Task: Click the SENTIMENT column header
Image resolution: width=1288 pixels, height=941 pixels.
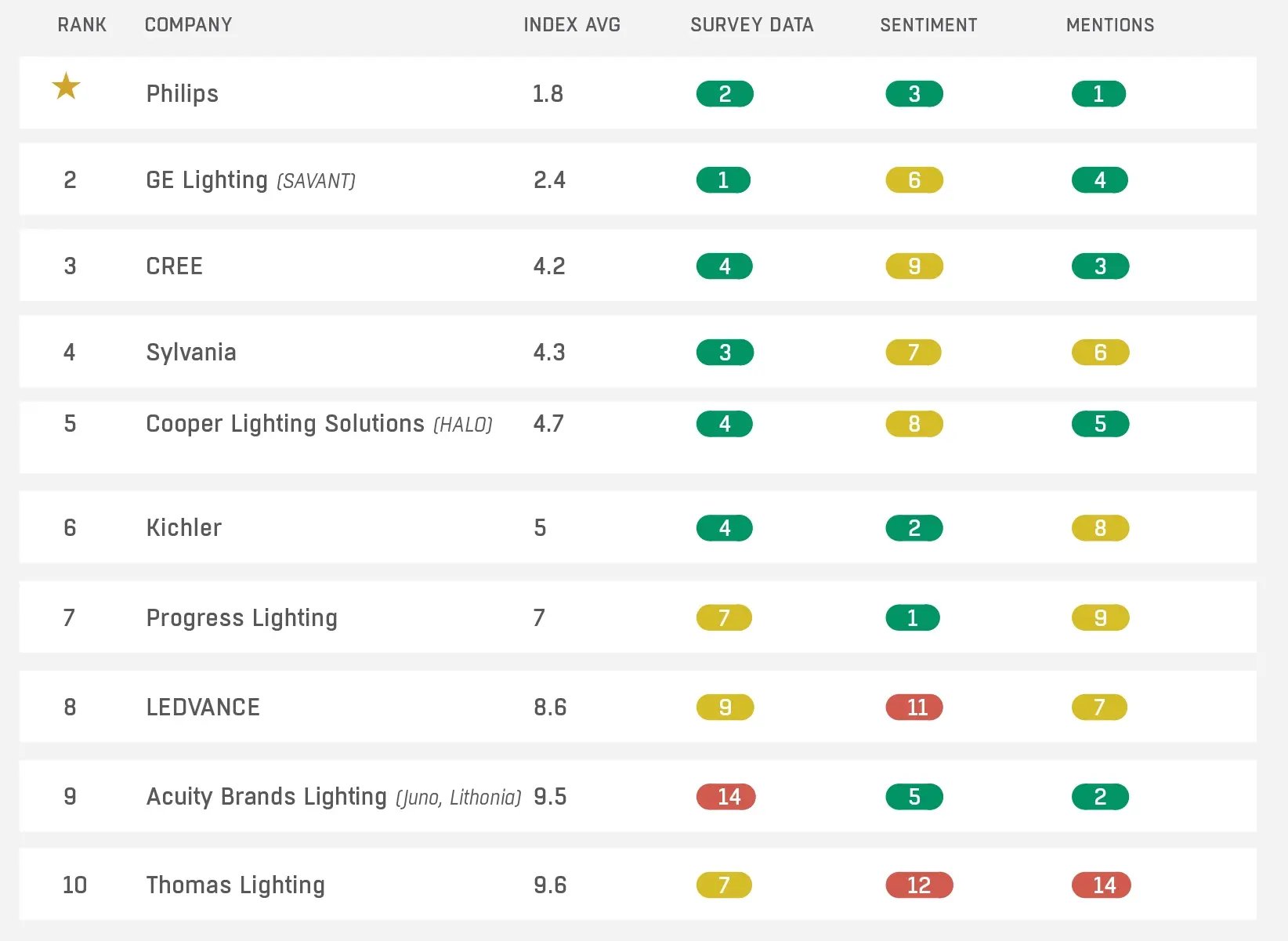Action: click(x=928, y=25)
